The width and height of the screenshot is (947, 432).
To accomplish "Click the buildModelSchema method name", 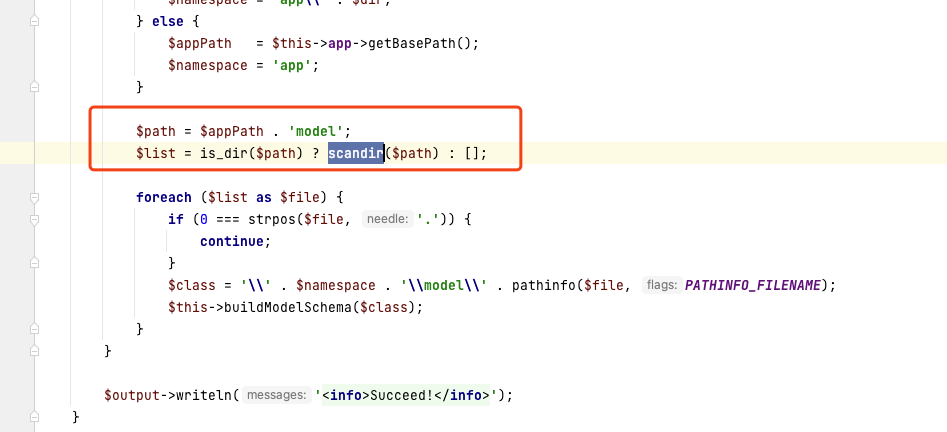I will 288,307.
